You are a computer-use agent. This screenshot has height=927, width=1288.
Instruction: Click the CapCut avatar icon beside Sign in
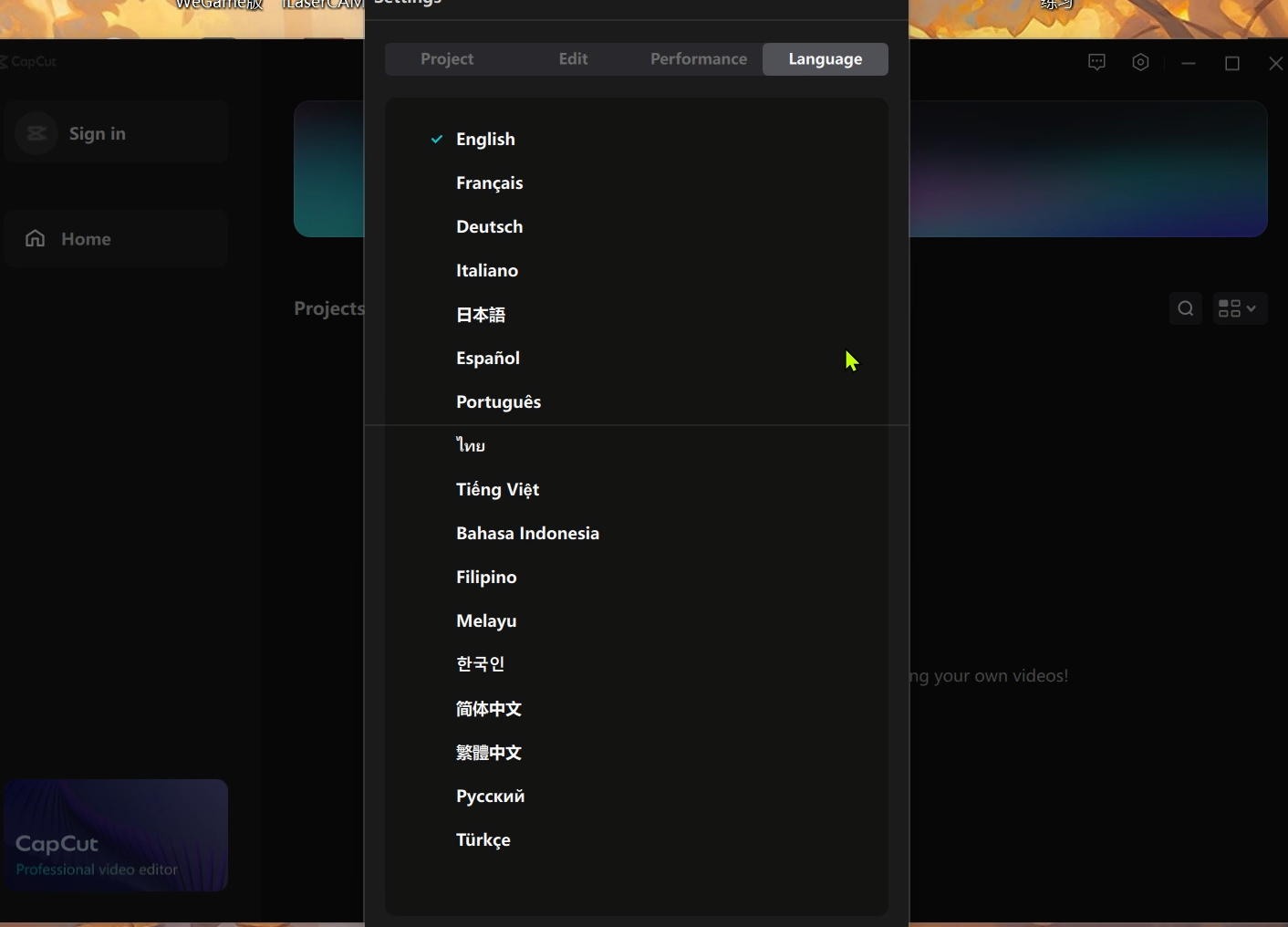tap(36, 133)
